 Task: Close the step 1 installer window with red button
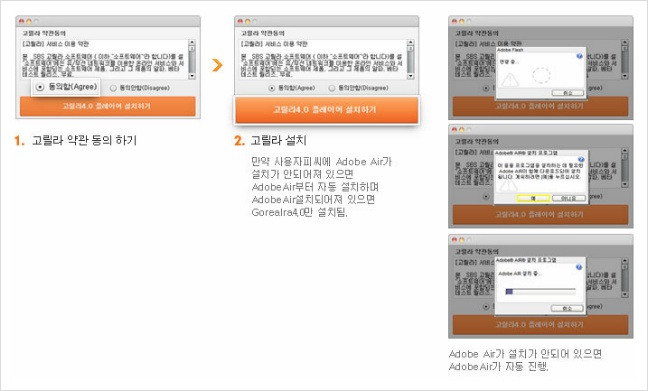22,21
